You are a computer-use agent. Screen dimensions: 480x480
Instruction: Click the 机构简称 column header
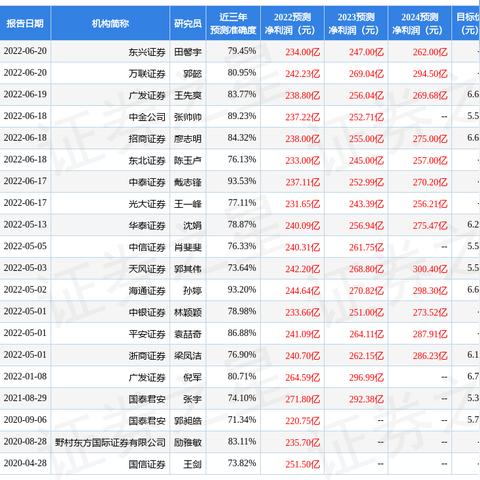(x=110, y=23)
